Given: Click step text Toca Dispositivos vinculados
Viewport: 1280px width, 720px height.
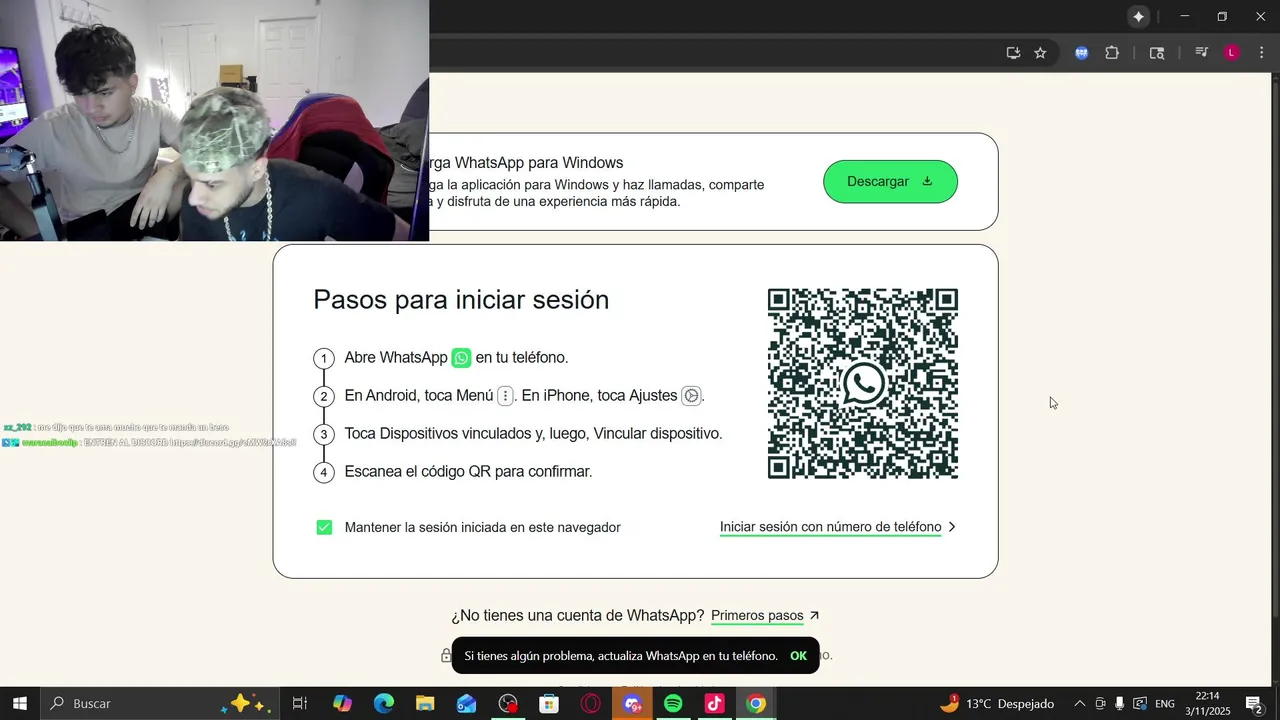Looking at the screenshot, I should coord(533,434).
